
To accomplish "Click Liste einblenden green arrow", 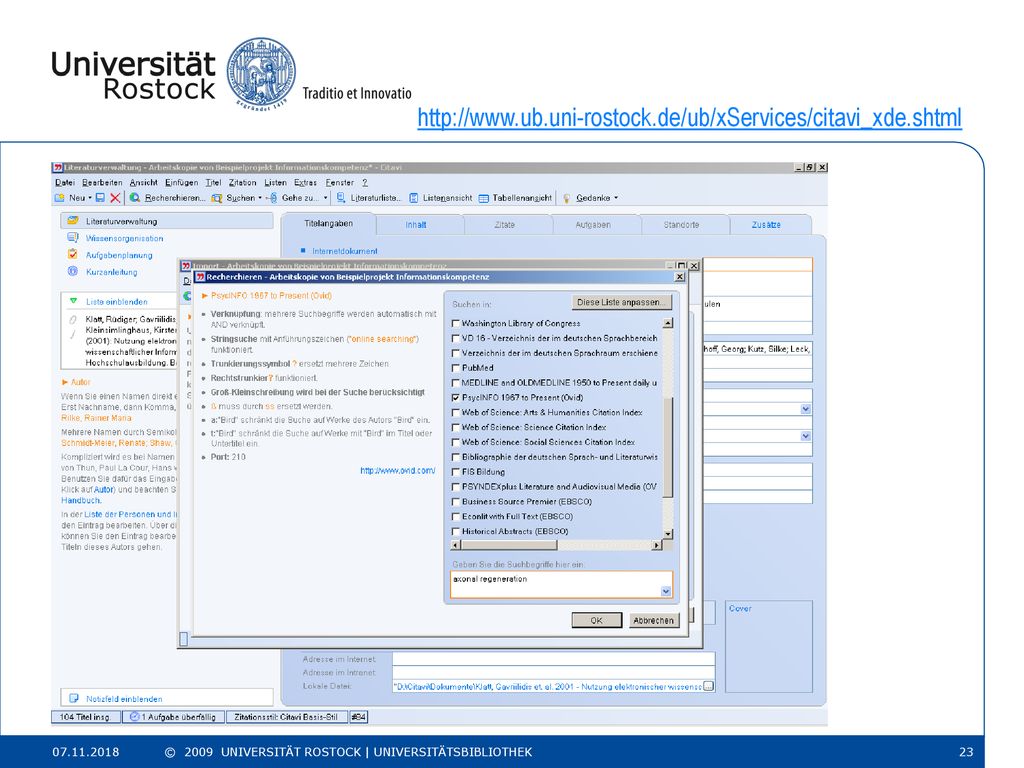I will click(74, 301).
